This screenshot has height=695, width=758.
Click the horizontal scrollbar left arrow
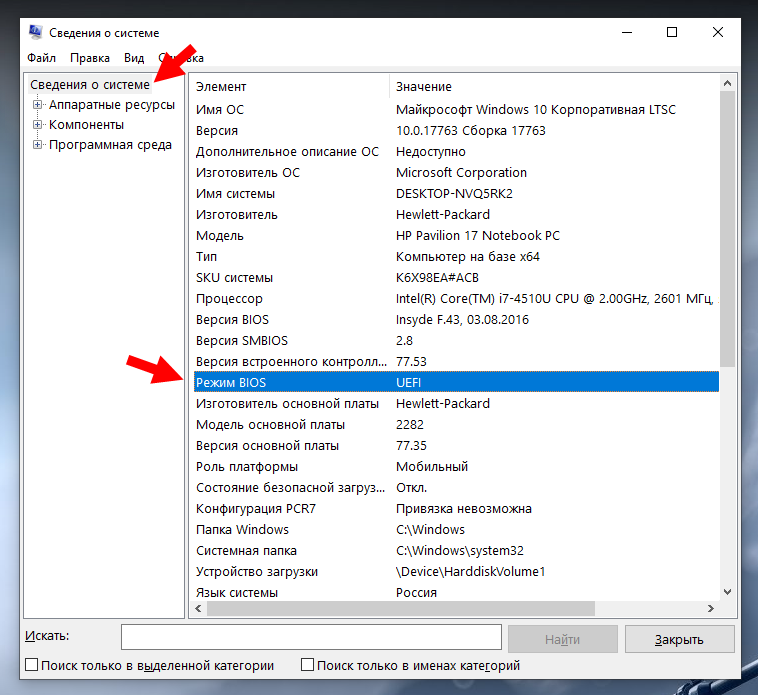click(198, 608)
